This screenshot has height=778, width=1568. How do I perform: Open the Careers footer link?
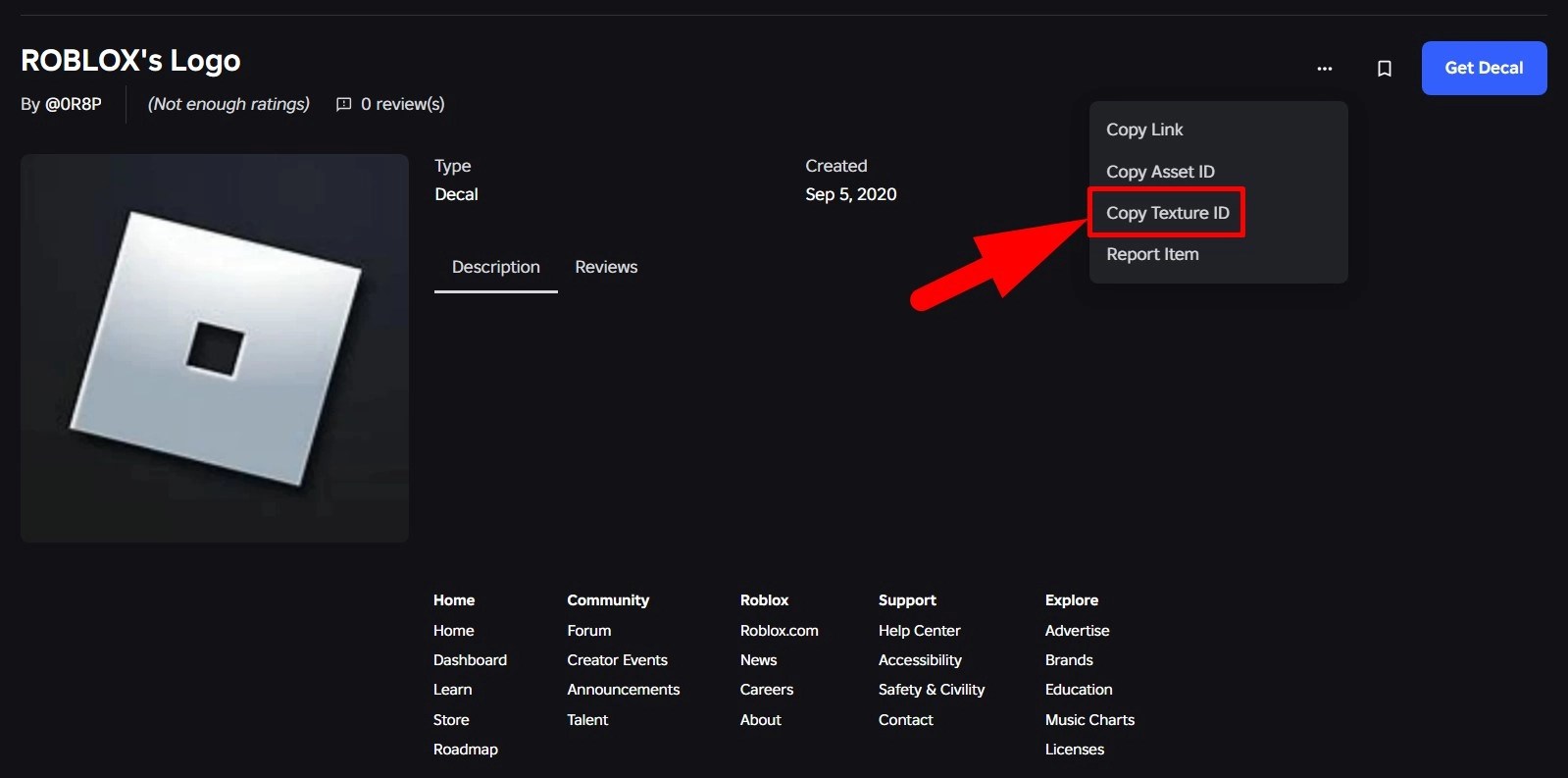click(767, 690)
